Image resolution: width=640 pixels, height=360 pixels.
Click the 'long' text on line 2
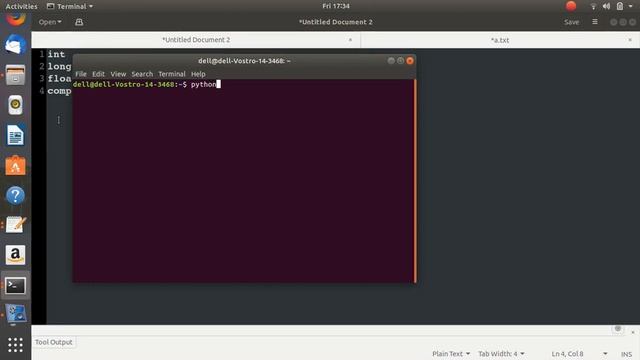59,66
